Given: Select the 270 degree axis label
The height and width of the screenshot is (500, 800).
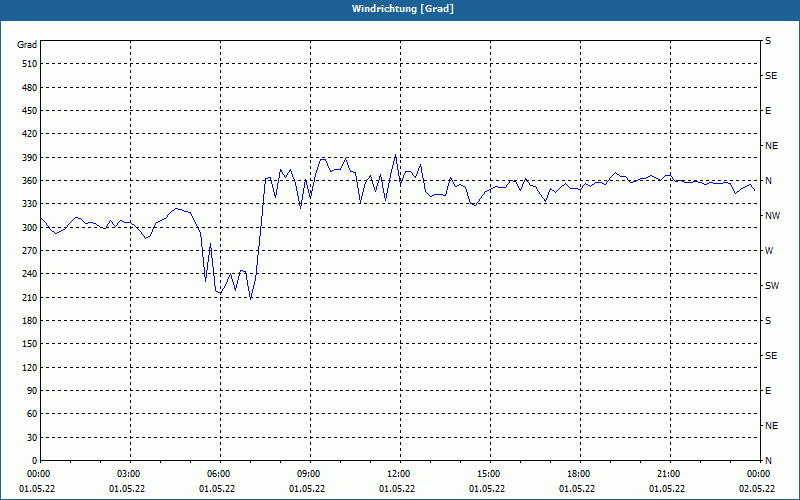Looking at the screenshot, I should click(x=29, y=251).
